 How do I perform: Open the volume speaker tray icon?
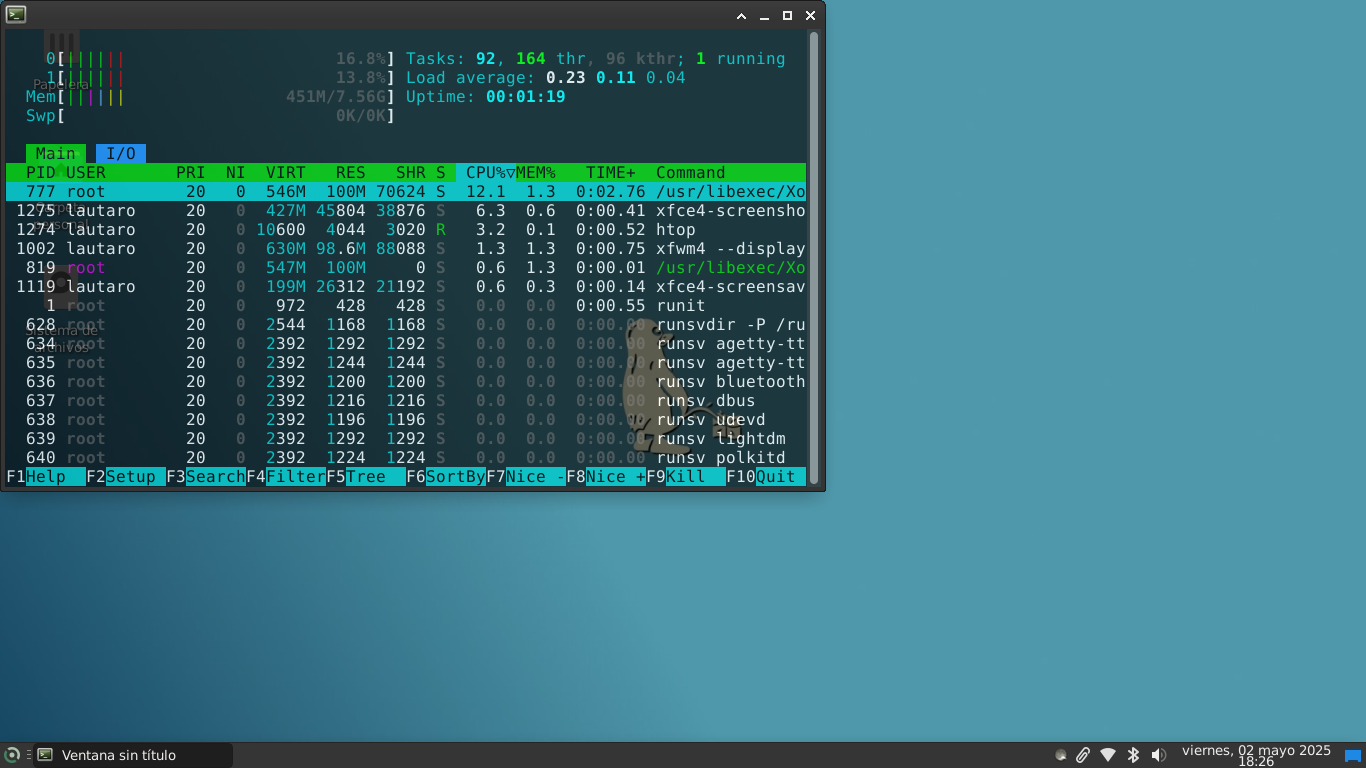(1159, 755)
